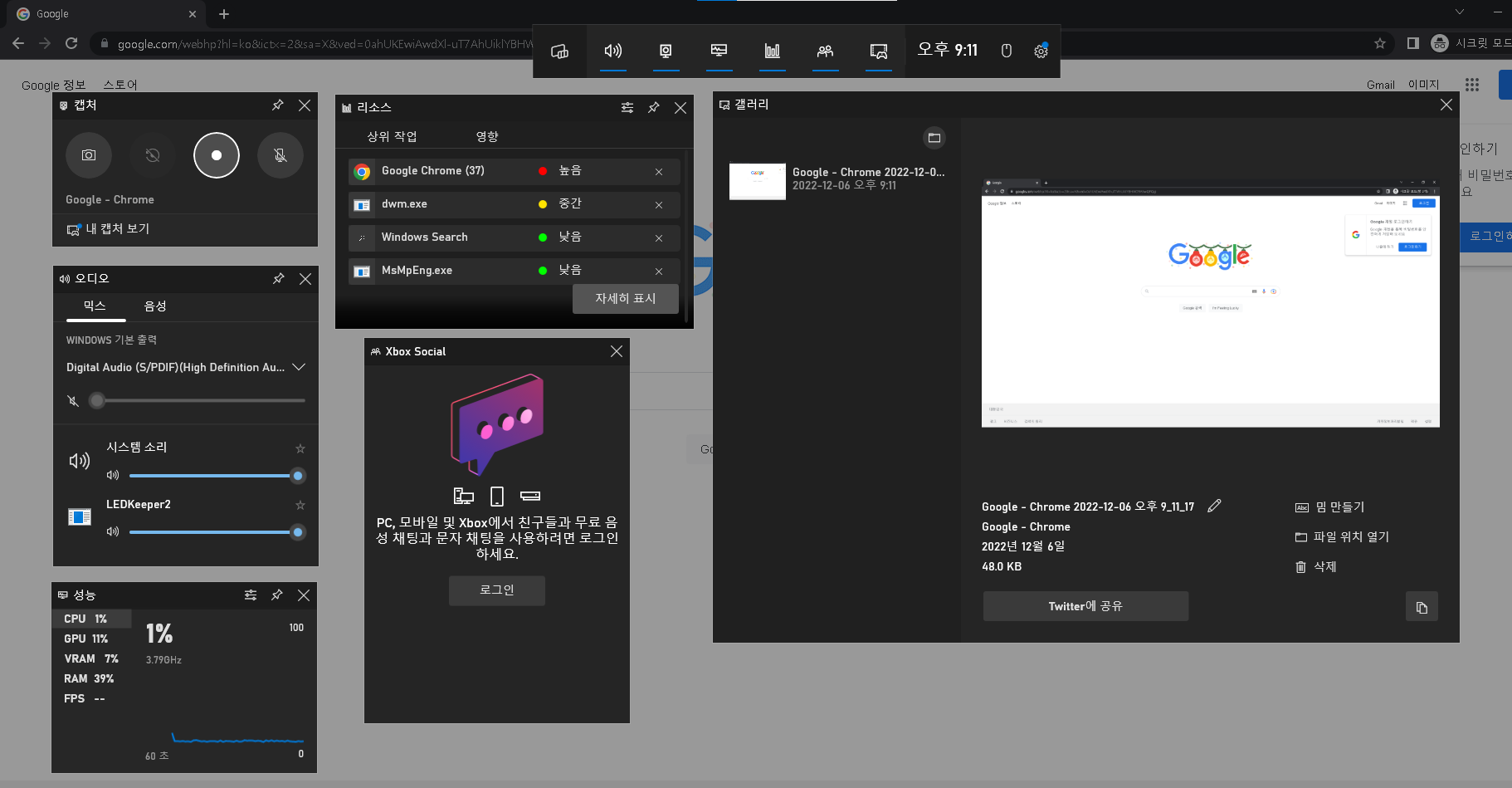This screenshot has width=1512, height=788.
Task: End MsMpEng.exe process with X
Action: [659, 272]
